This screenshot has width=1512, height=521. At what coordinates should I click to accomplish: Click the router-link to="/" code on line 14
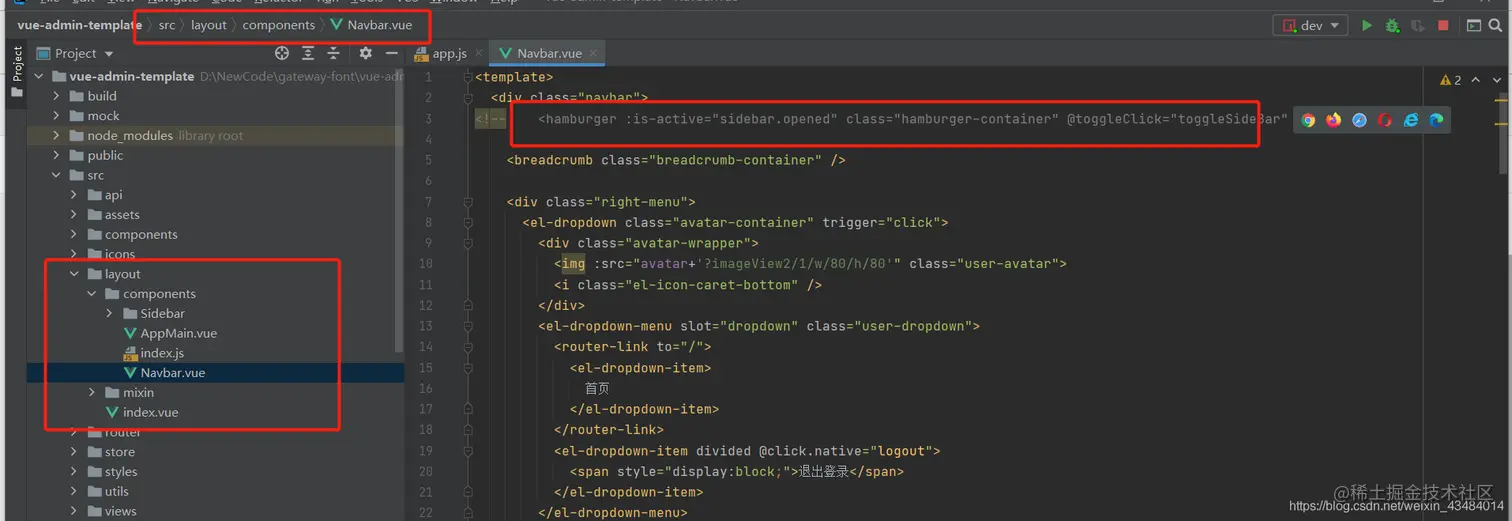click(x=633, y=347)
